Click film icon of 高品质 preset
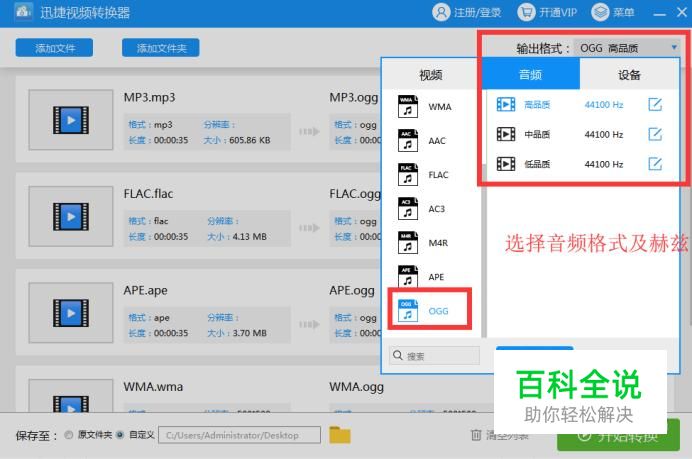The image size is (692, 459). coord(506,105)
